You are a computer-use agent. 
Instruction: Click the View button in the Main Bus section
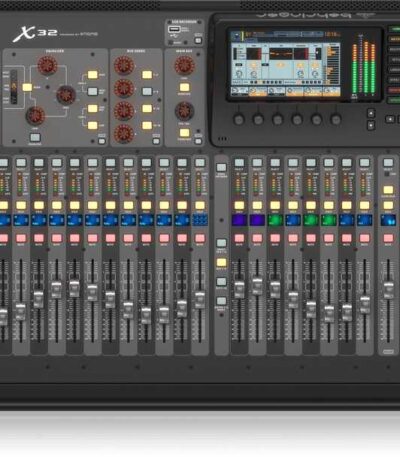tap(198, 141)
